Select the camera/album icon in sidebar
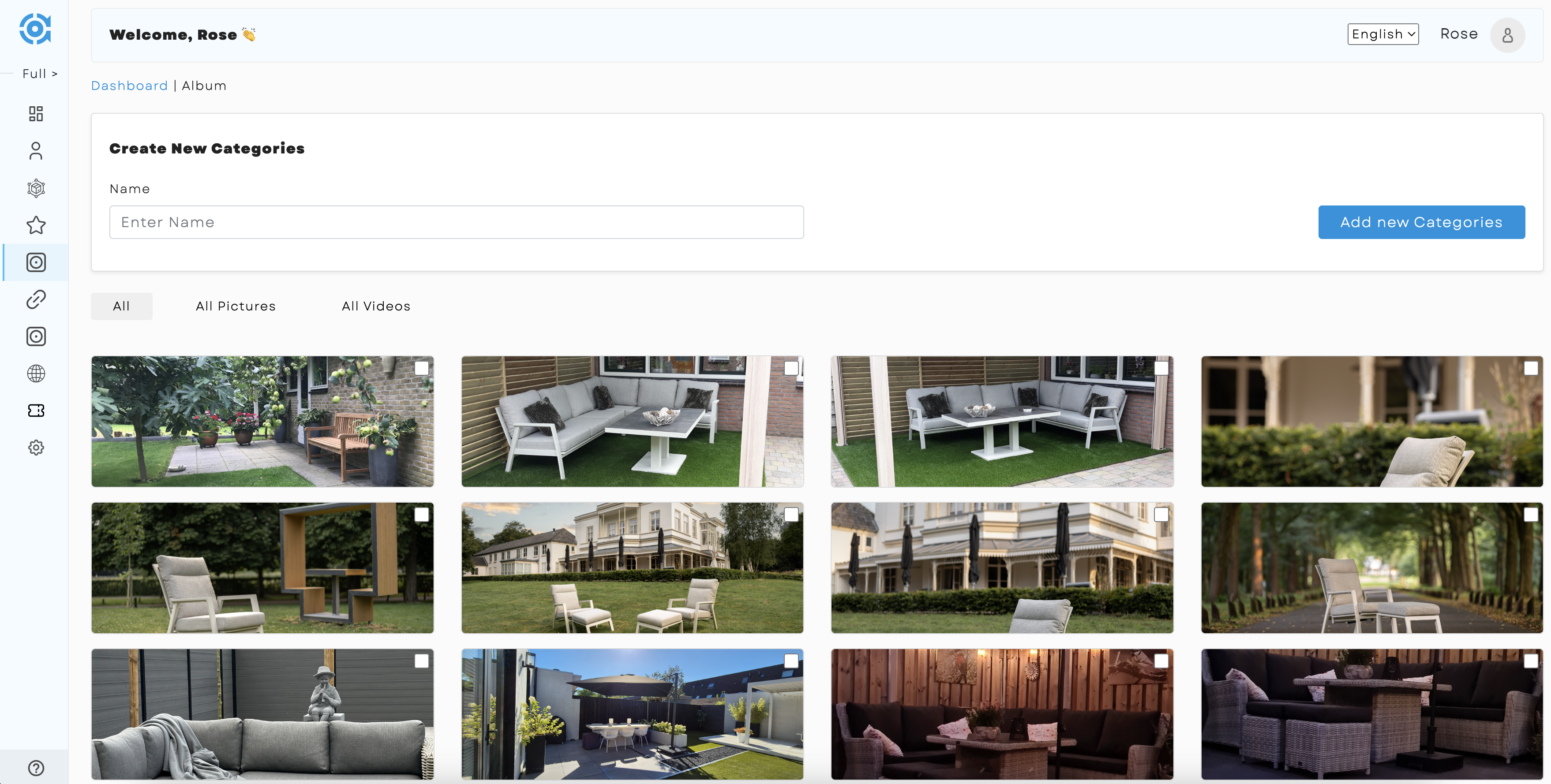 pos(35,261)
